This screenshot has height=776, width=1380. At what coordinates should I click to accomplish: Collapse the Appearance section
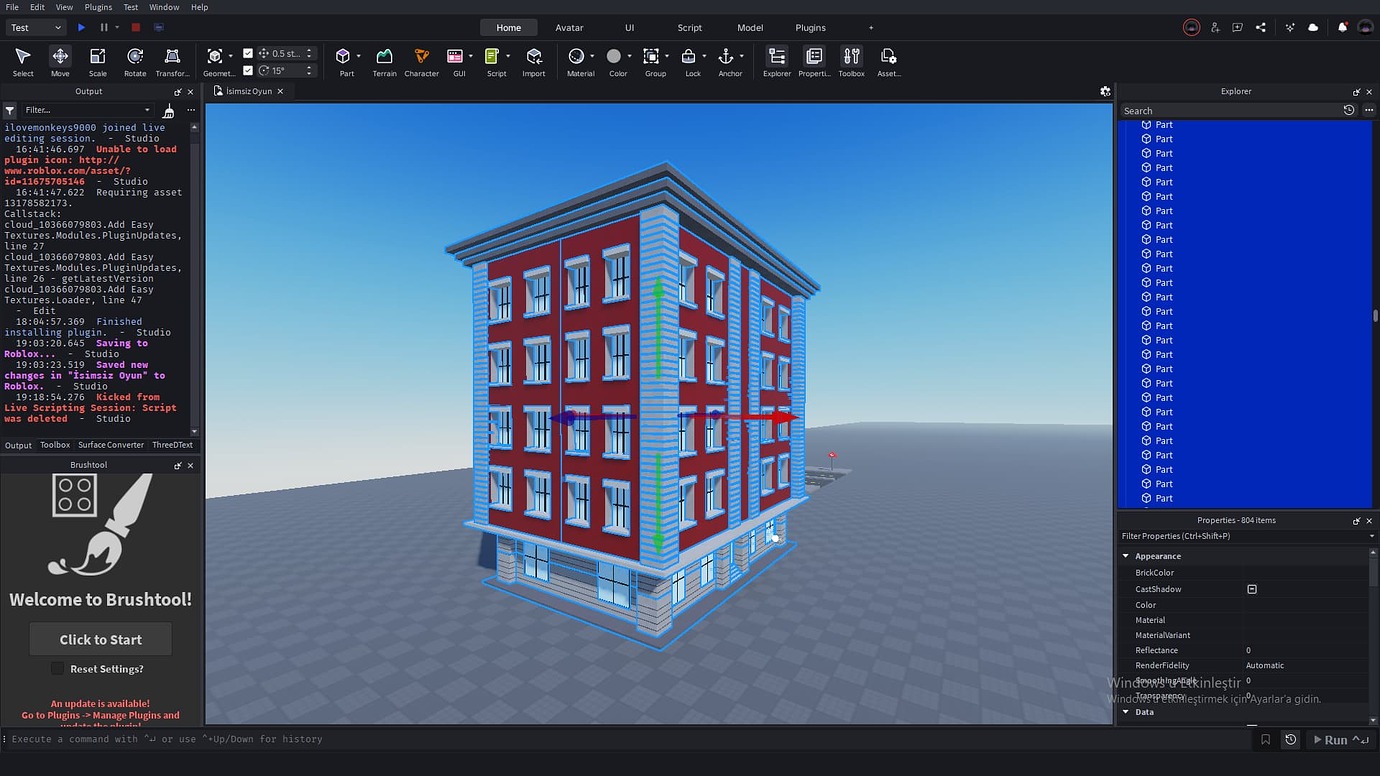tap(1126, 556)
